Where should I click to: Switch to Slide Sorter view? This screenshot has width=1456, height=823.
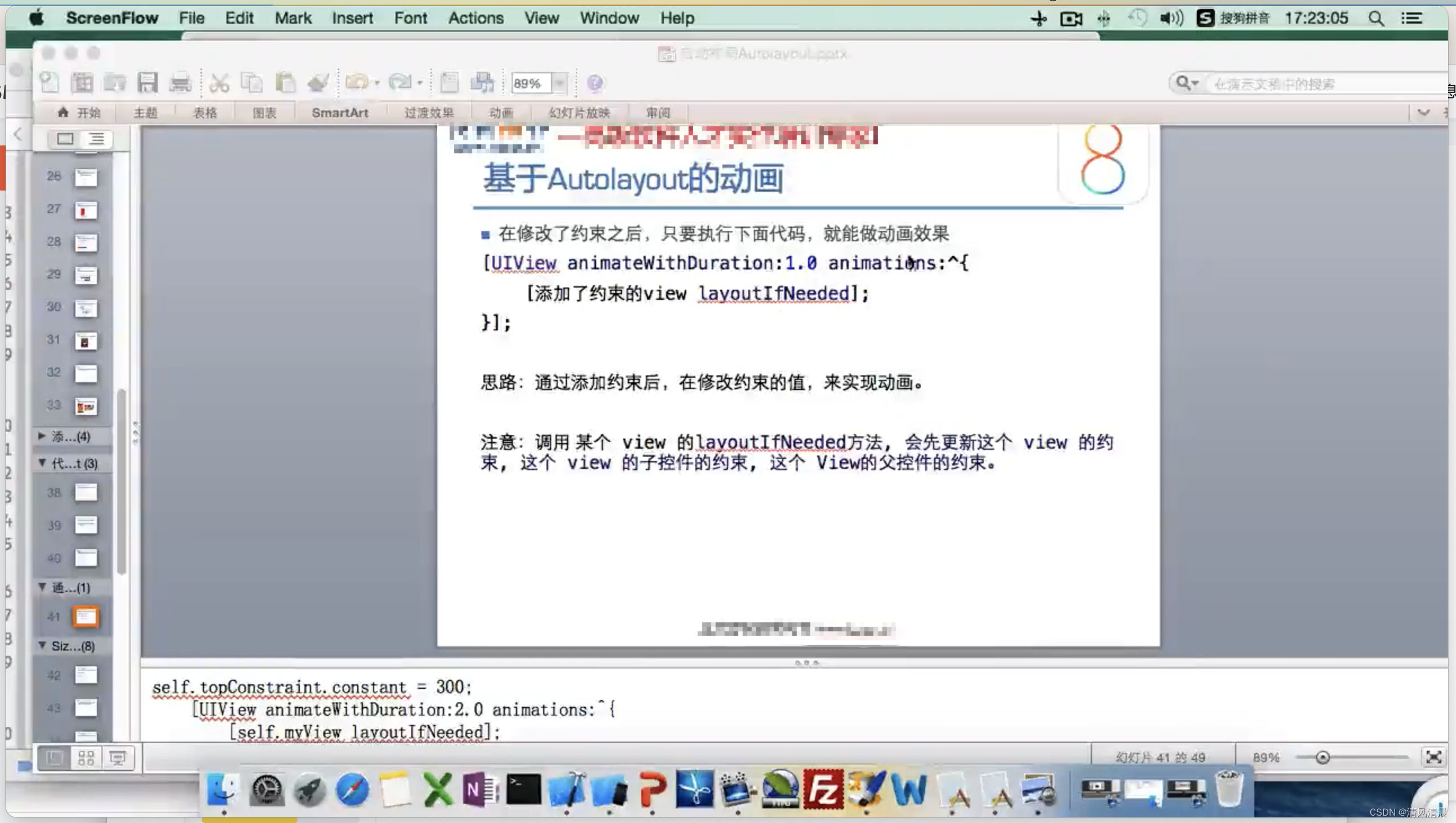point(86,758)
